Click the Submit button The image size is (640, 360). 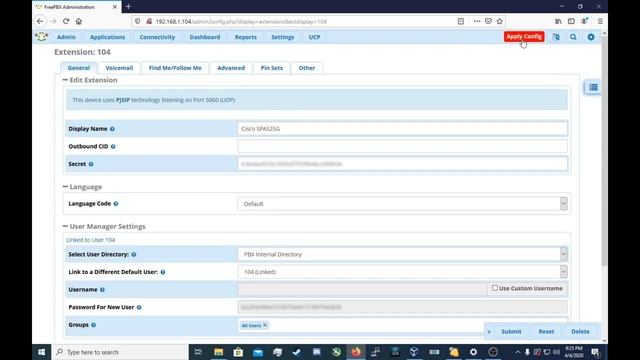tap(511, 332)
